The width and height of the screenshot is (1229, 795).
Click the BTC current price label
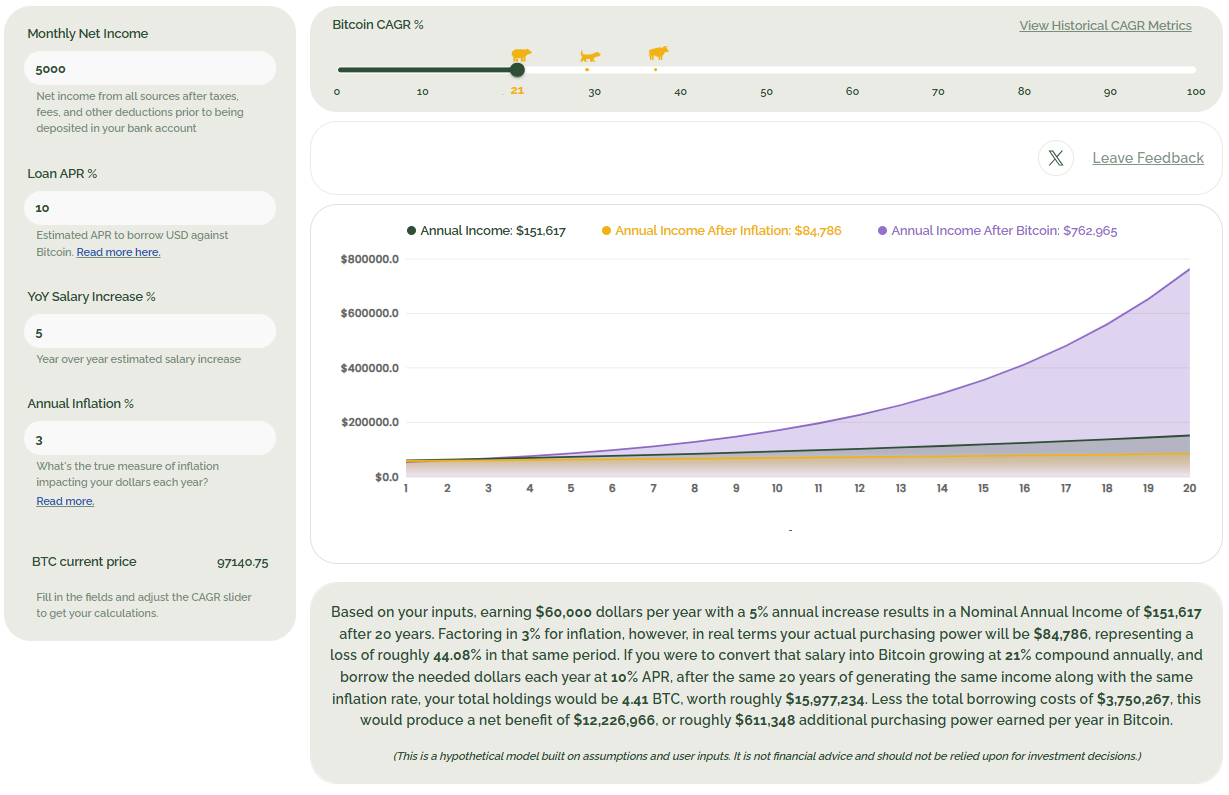[x=84, y=562]
